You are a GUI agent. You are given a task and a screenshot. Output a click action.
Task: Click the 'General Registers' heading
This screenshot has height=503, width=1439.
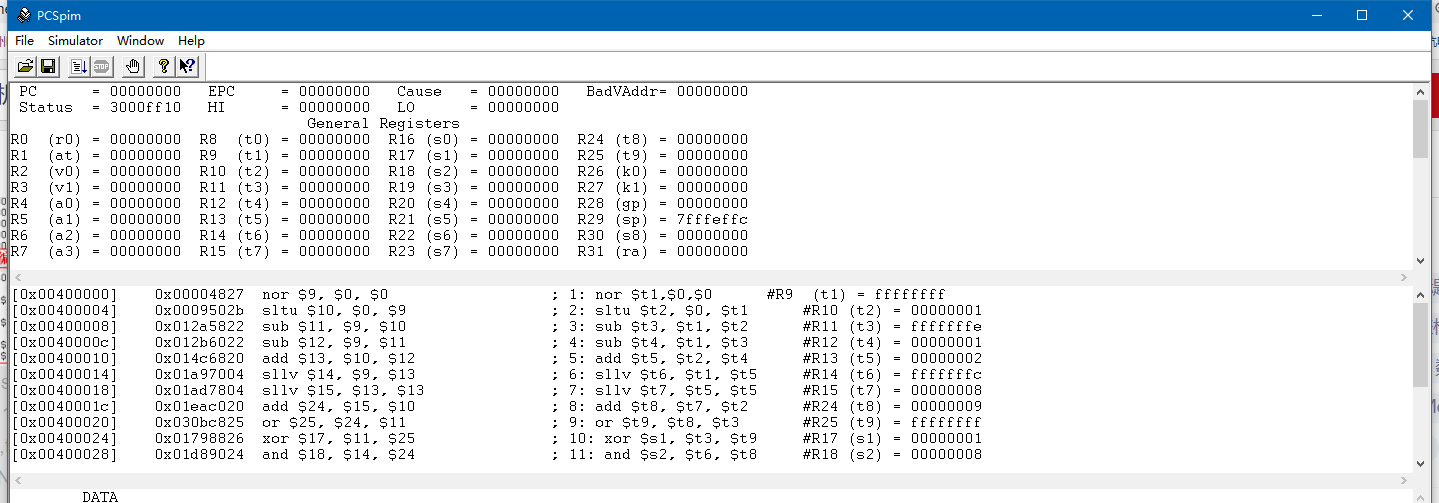pyautogui.click(x=383, y=123)
